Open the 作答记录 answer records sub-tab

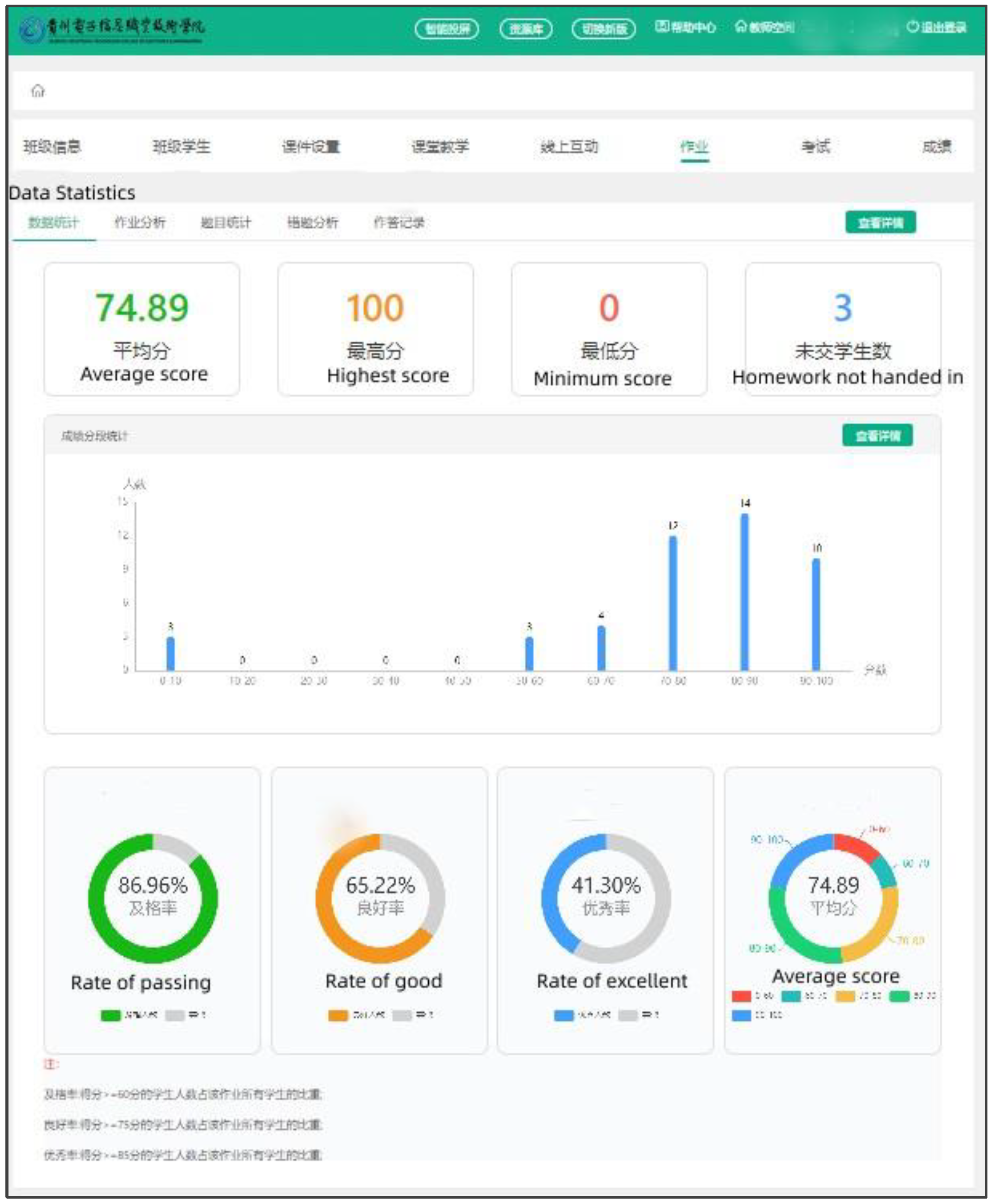pos(399,222)
